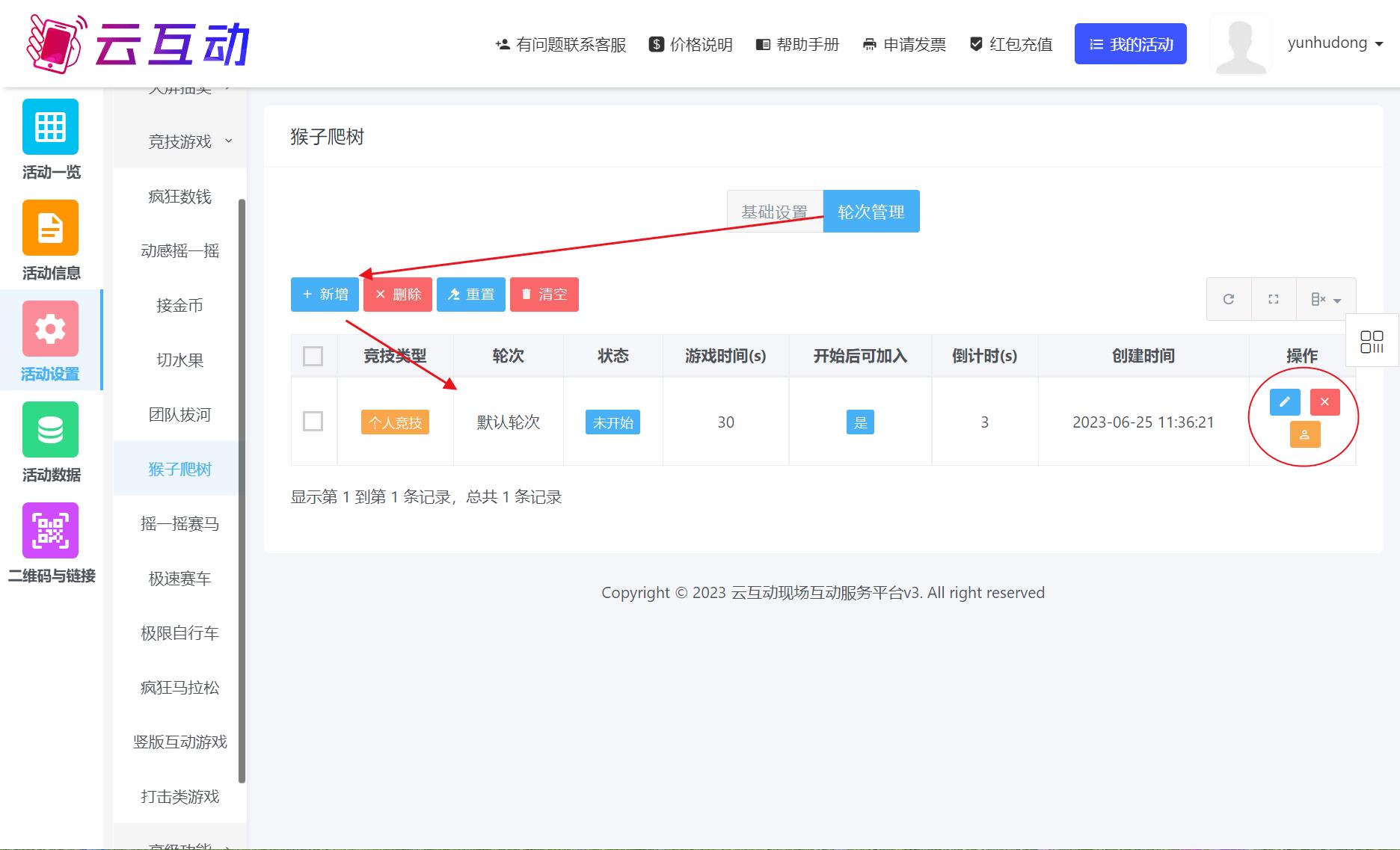Click the orange participants icon for 默认轮次
The height and width of the screenshot is (850, 1400).
1305,434
